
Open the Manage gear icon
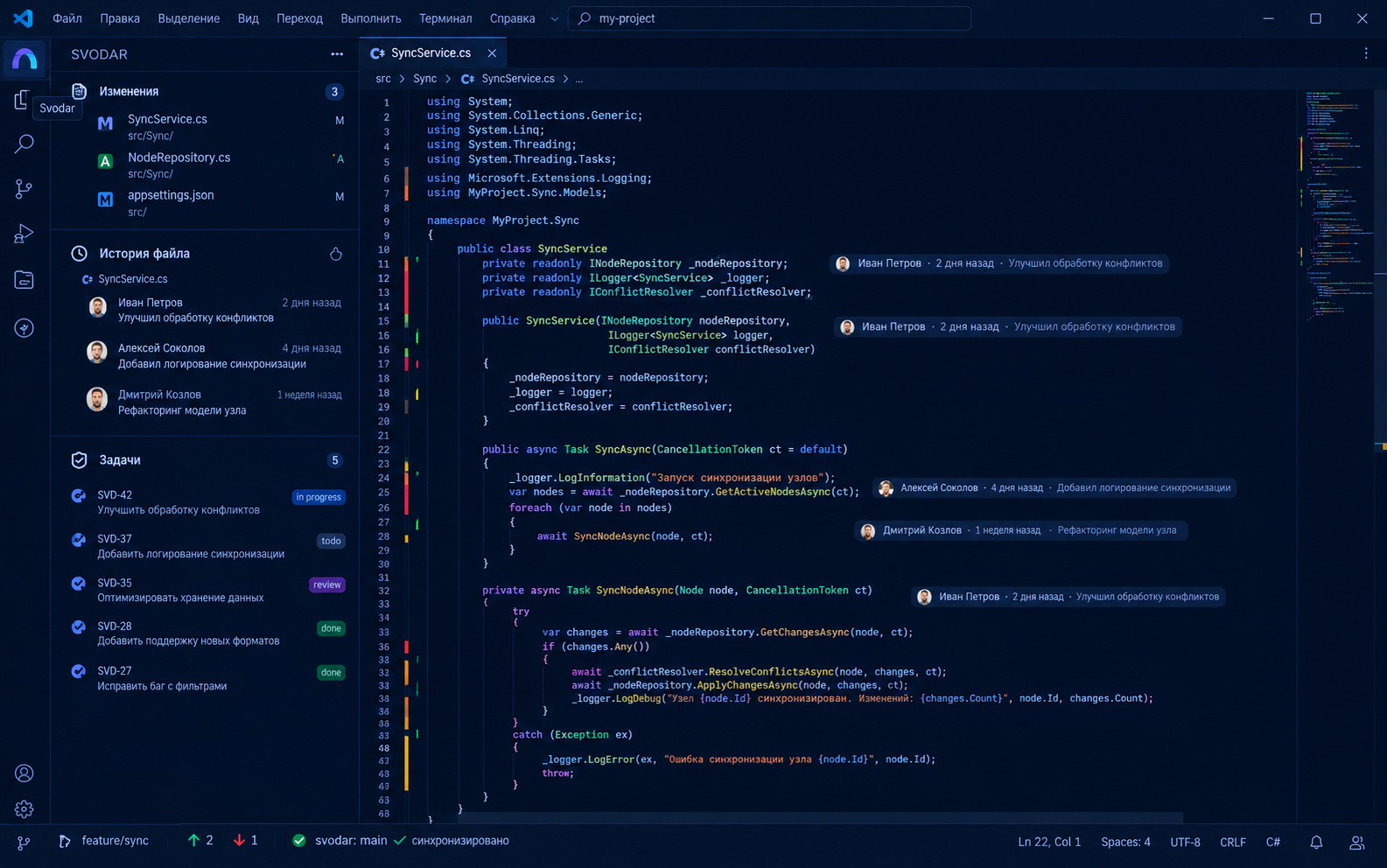[x=25, y=809]
